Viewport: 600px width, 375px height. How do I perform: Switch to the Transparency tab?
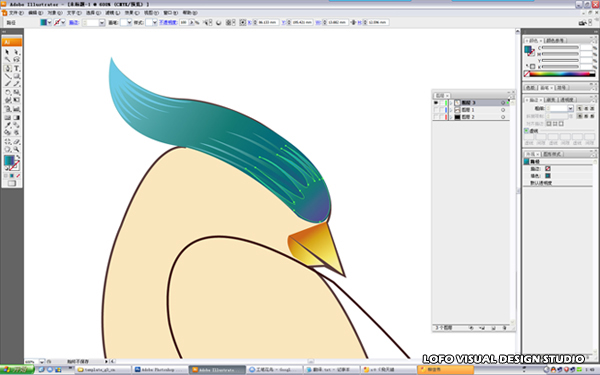point(567,99)
